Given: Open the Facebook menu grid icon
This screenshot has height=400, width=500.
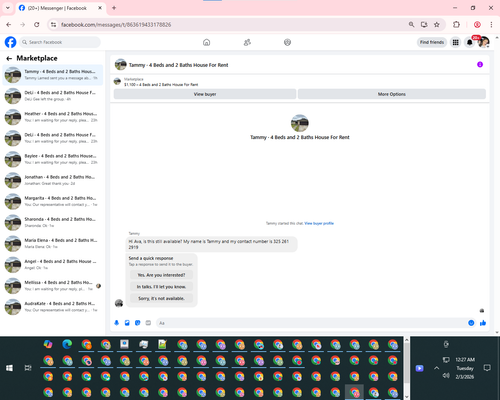Looking at the screenshot, I should 455,42.
